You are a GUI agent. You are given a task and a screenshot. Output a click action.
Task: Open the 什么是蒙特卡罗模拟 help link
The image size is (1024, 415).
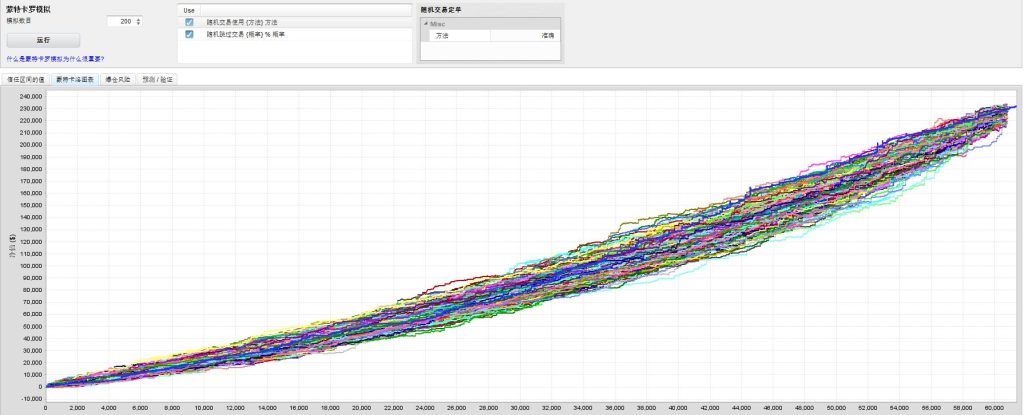click(x=55, y=59)
